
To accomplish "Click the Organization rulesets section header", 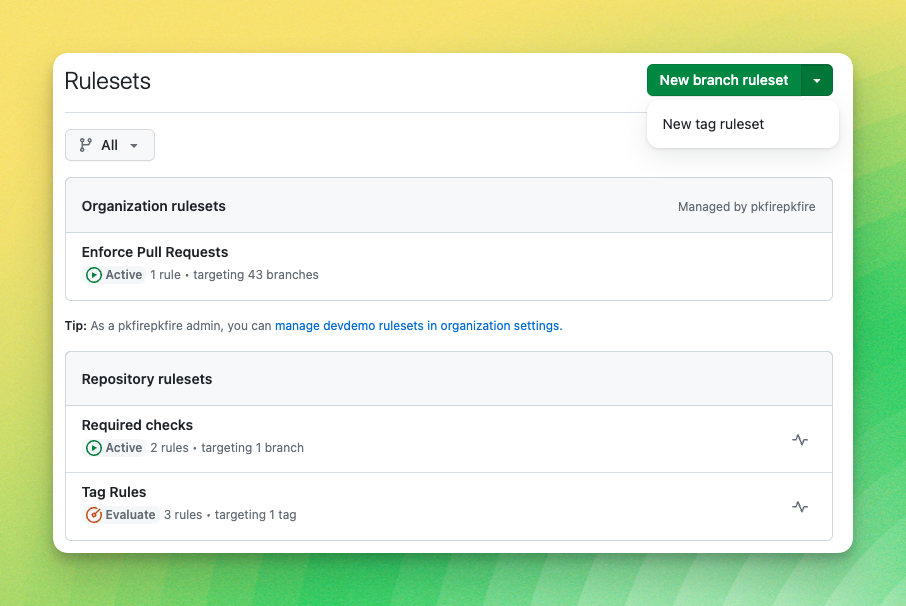I will tap(153, 206).
